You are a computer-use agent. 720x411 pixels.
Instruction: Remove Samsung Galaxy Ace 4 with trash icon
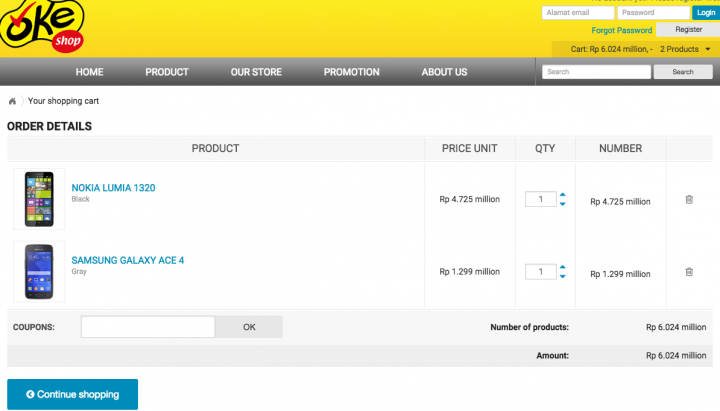689,272
